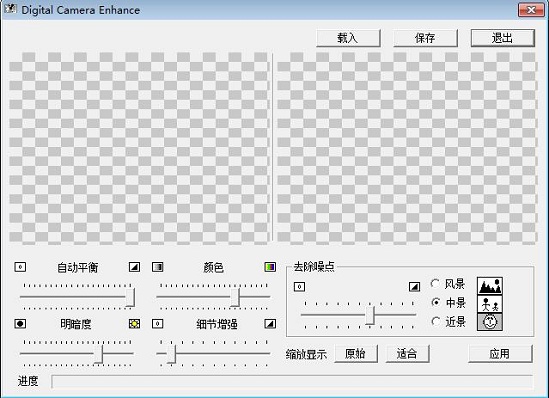This screenshot has width=549, height=398.
Task: Click the minimum icon left of 自动平衡
Action: coord(20,267)
